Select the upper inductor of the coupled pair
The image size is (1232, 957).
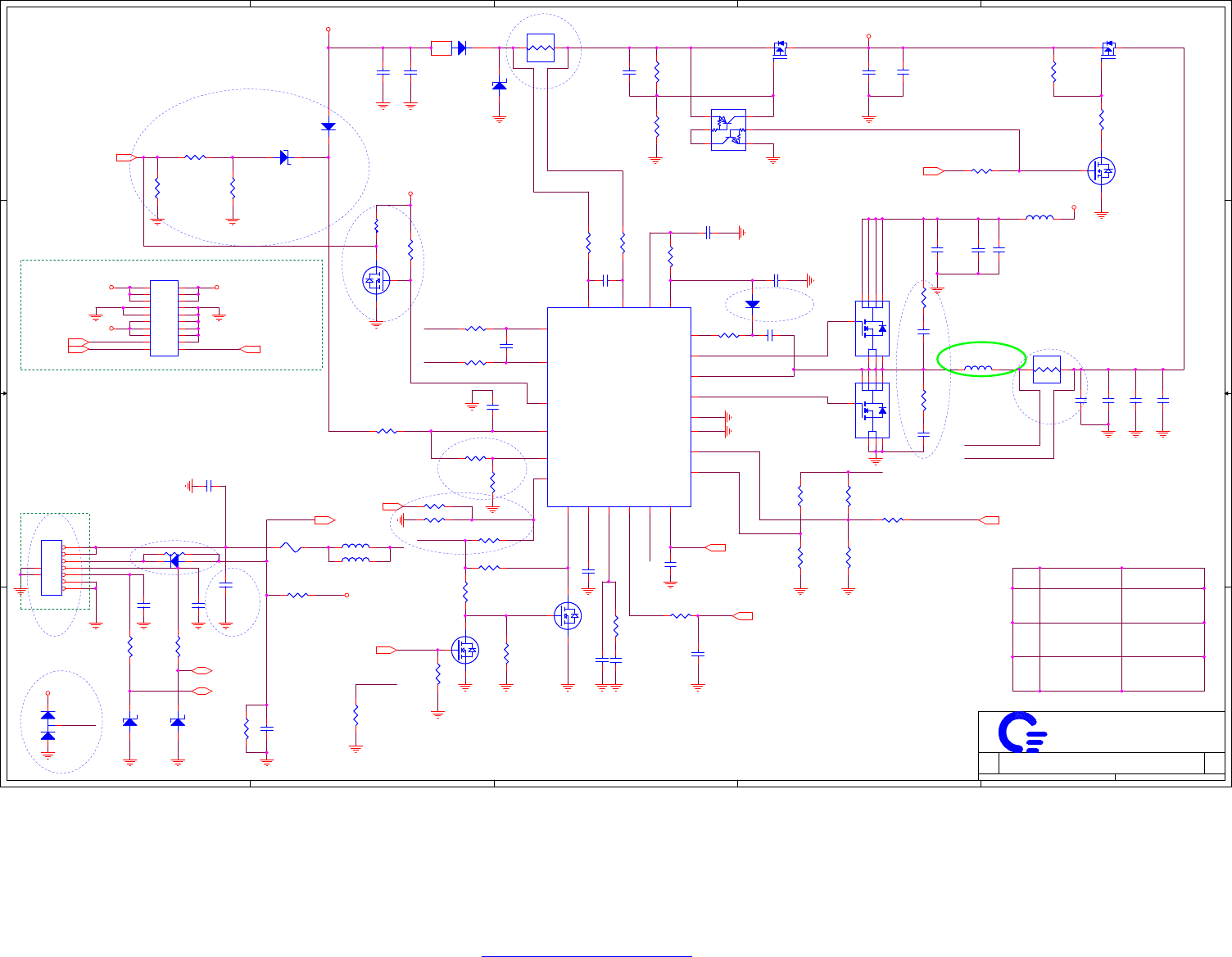[355, 546]
